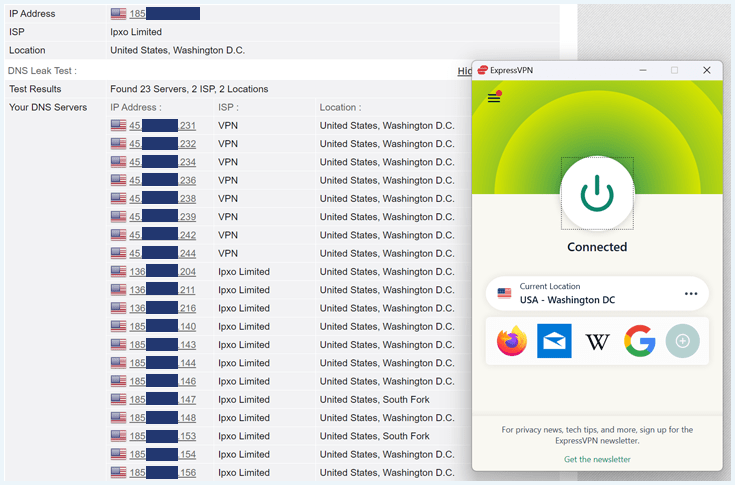Click US flag in row ending 242
The height and width of the screenshot is (485, 735).
point(118,235)
